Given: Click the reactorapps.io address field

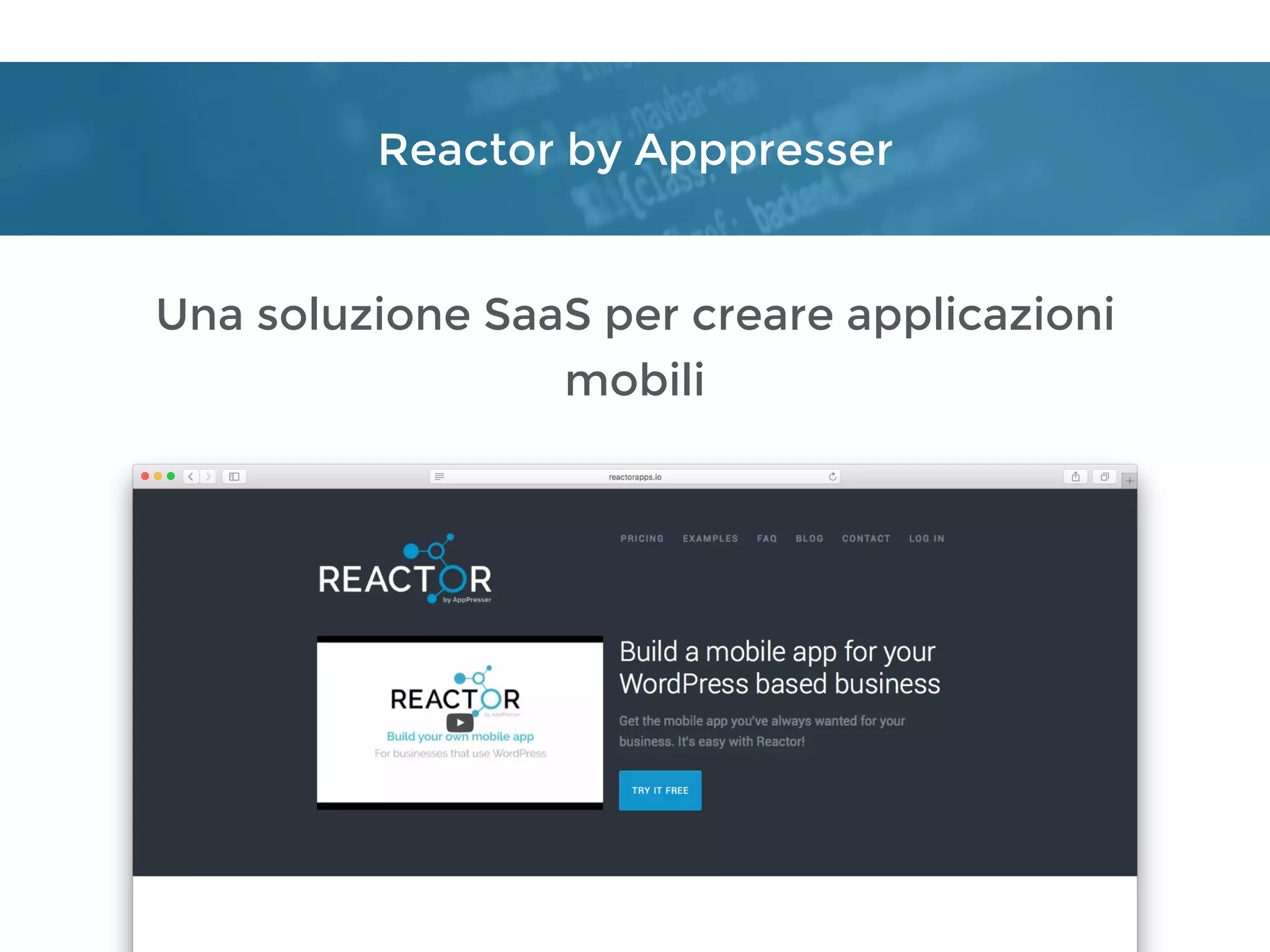Looking at the screenshot, I should (x=635, y=477).
